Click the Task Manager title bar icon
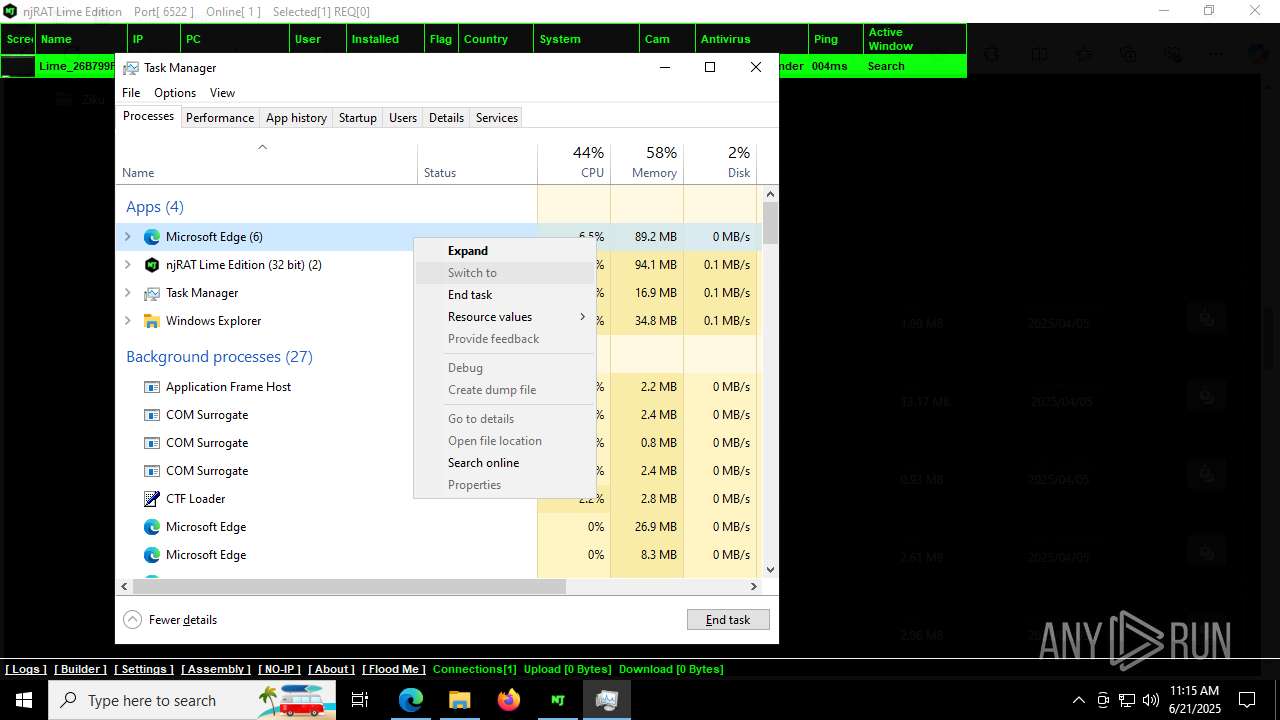Viewport: 1280px width, 720px height. tap(131, 68)
